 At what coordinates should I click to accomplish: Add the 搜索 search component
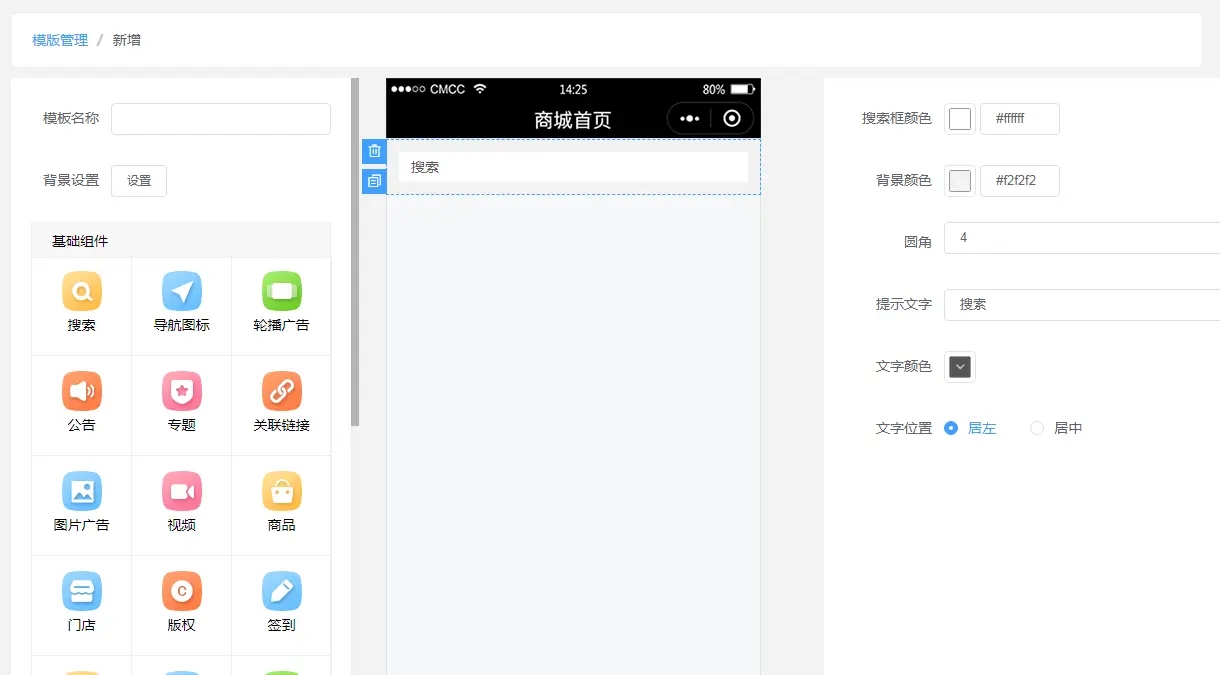pos(82,305)
